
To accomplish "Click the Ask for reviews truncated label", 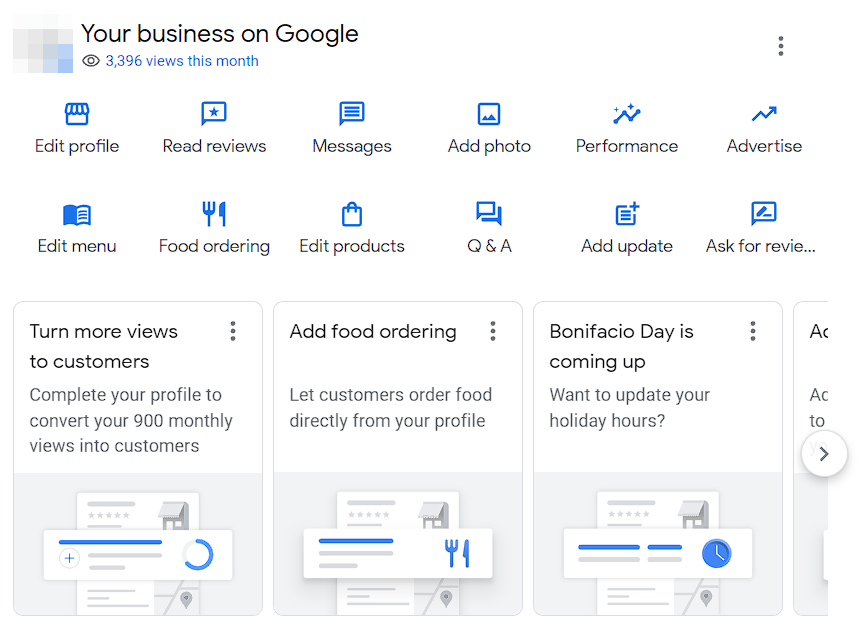I will click(x=760, y=246).
